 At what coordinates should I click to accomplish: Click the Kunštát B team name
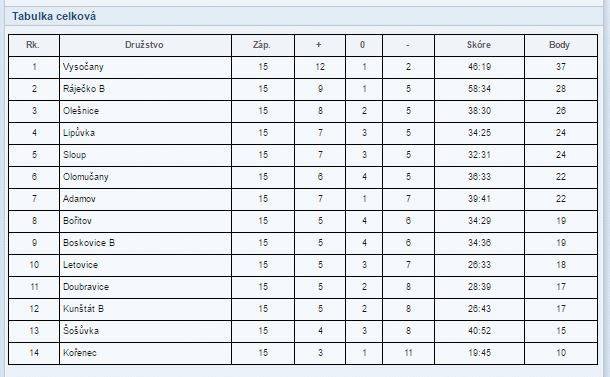[x=83, y=309]
